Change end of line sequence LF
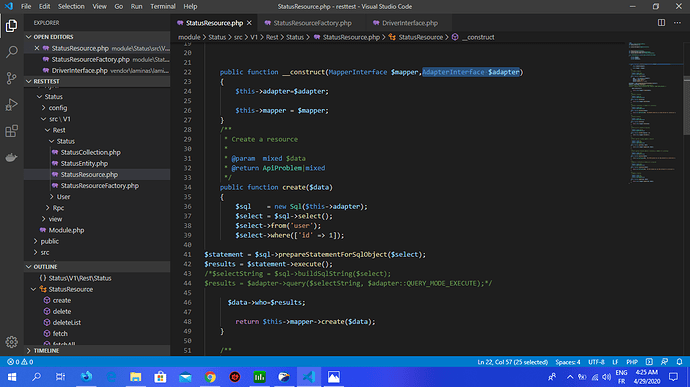The image size is (690, 387). pos(615,362)
